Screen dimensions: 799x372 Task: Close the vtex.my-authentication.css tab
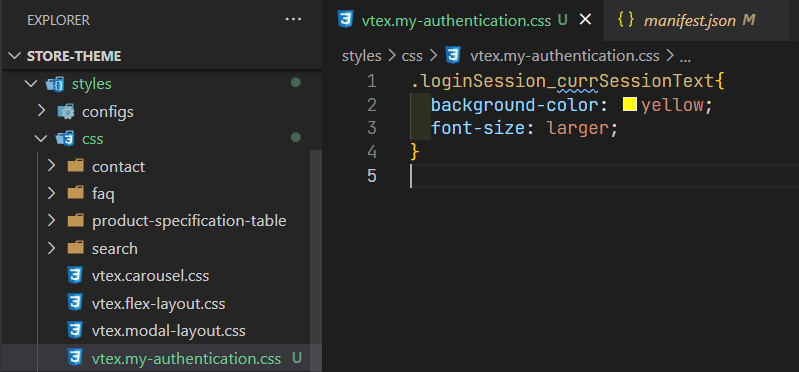pos(586,20)
